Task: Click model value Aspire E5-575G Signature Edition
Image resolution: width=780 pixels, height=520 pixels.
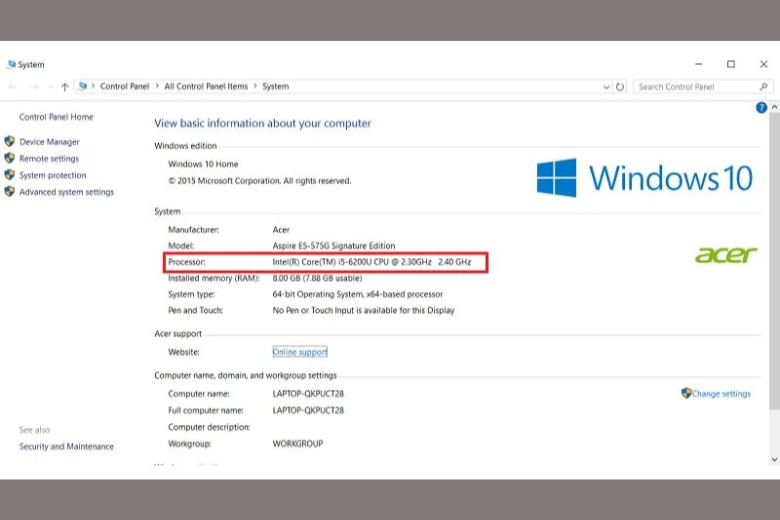Action: pos(334,246)
